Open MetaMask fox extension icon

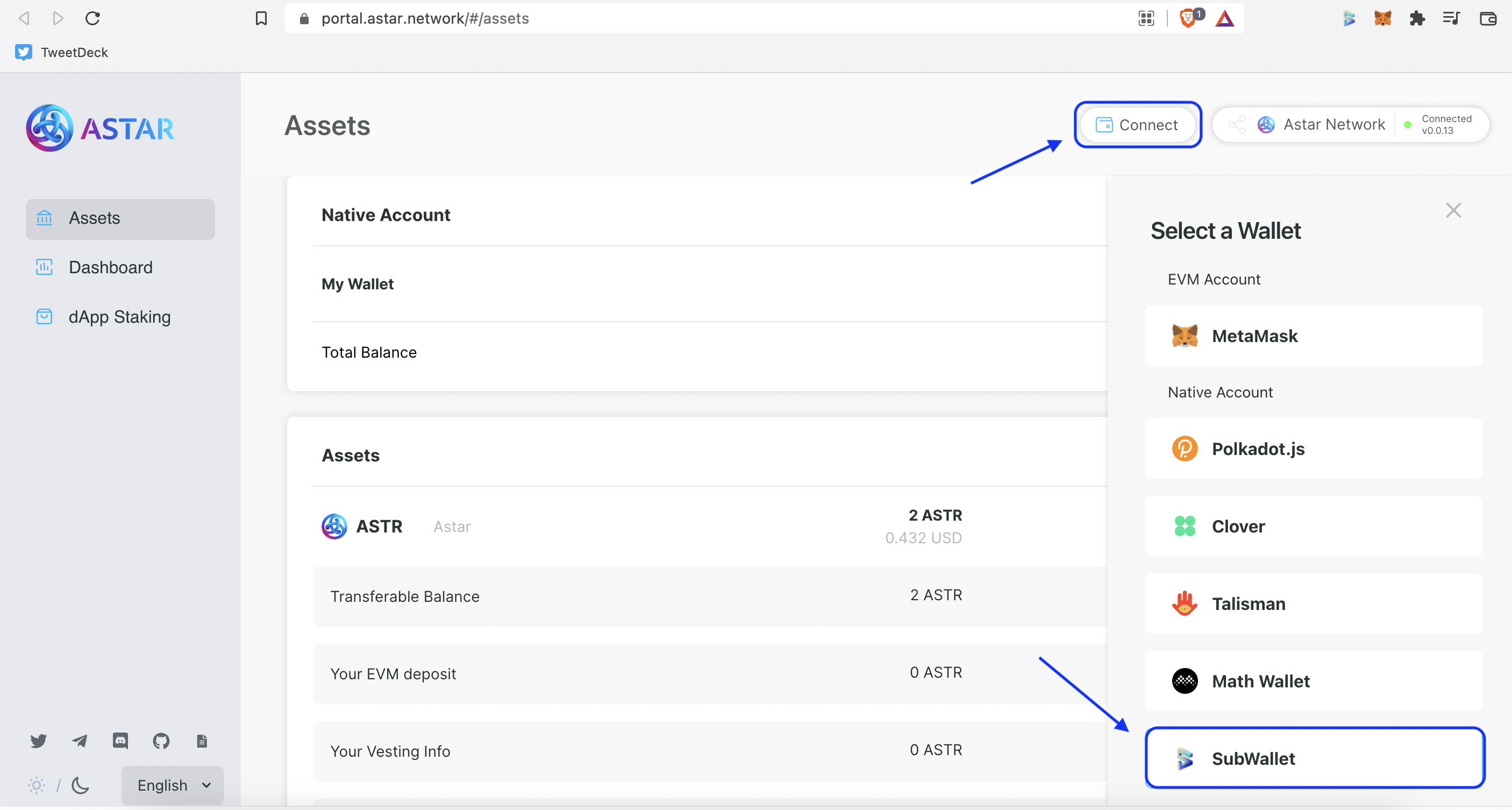tap(1383, 18)
